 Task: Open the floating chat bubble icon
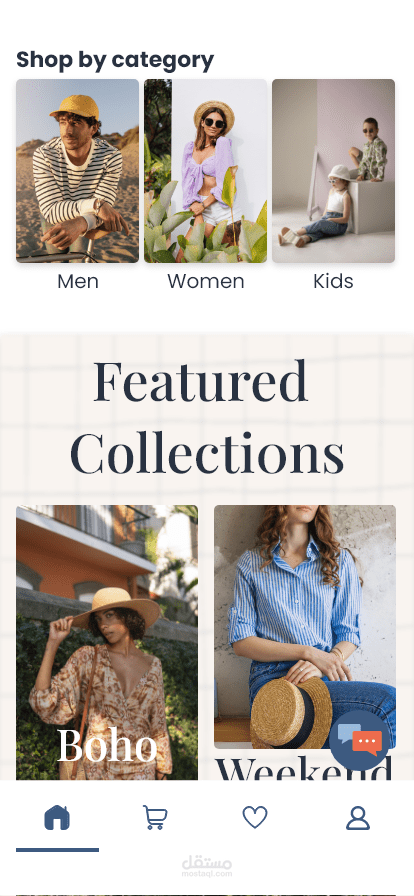coord(360,741)
